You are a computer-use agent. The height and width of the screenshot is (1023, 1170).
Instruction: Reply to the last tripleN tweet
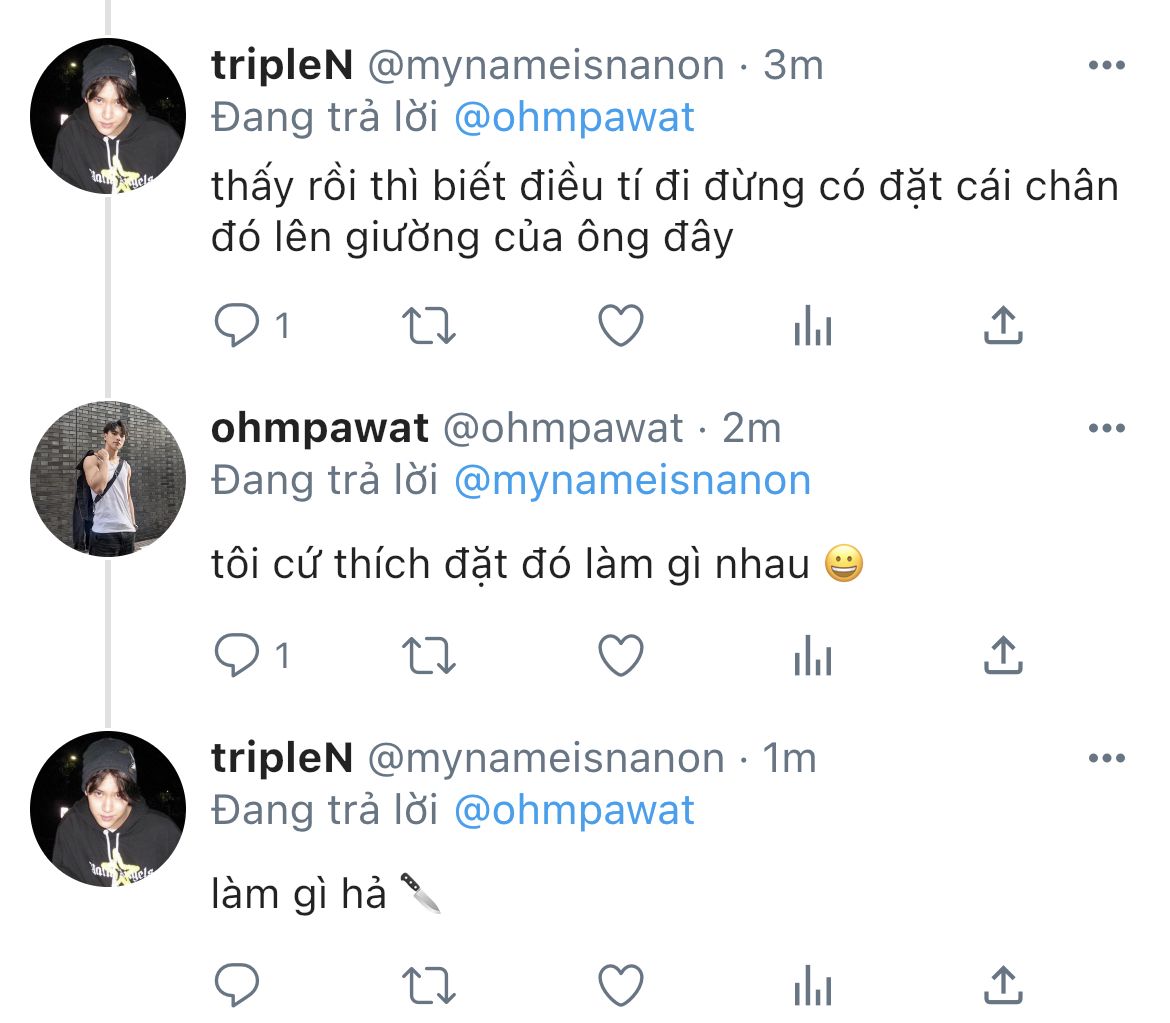tap(238, 986)
